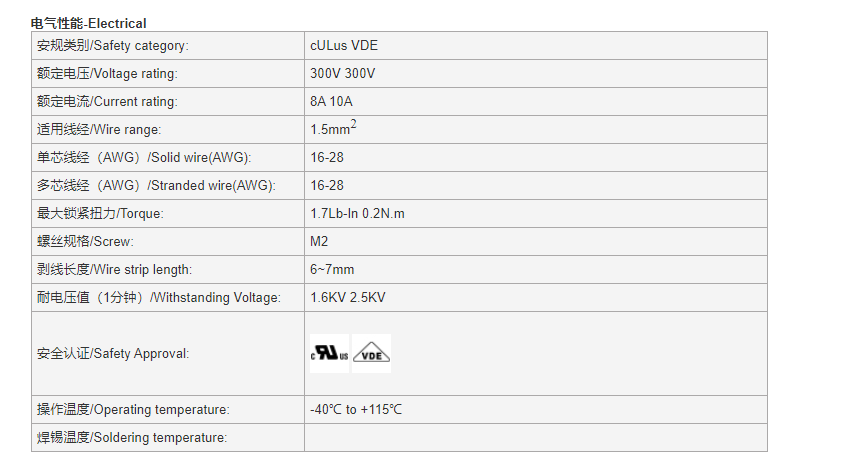
Task: Select the Electrical section heading
Action: pos(88,23)
